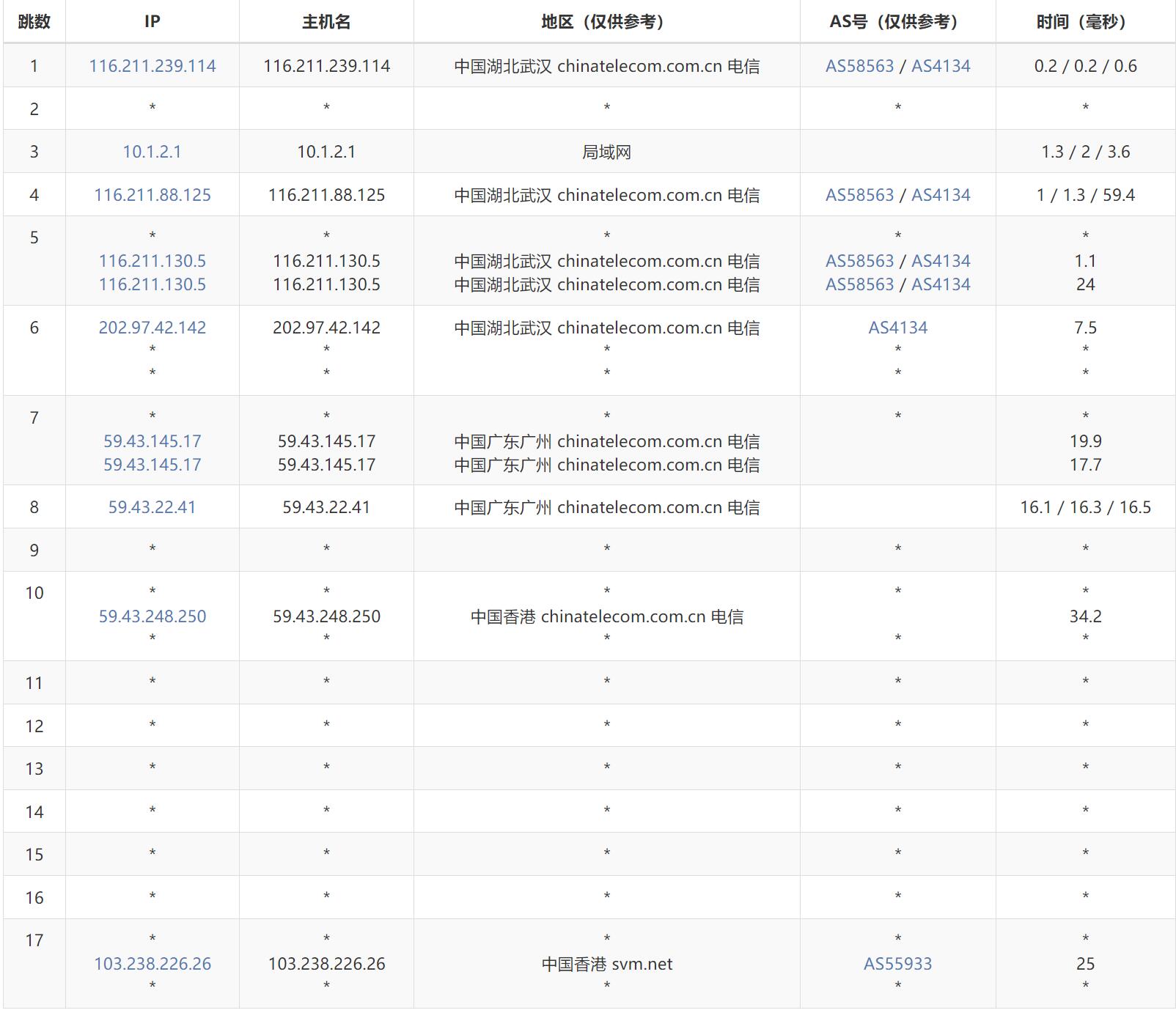The width and height of the screenshot is (1176, 1010).
Task: Select the AS号（仅供参考） column header
Action: [898, 22]
